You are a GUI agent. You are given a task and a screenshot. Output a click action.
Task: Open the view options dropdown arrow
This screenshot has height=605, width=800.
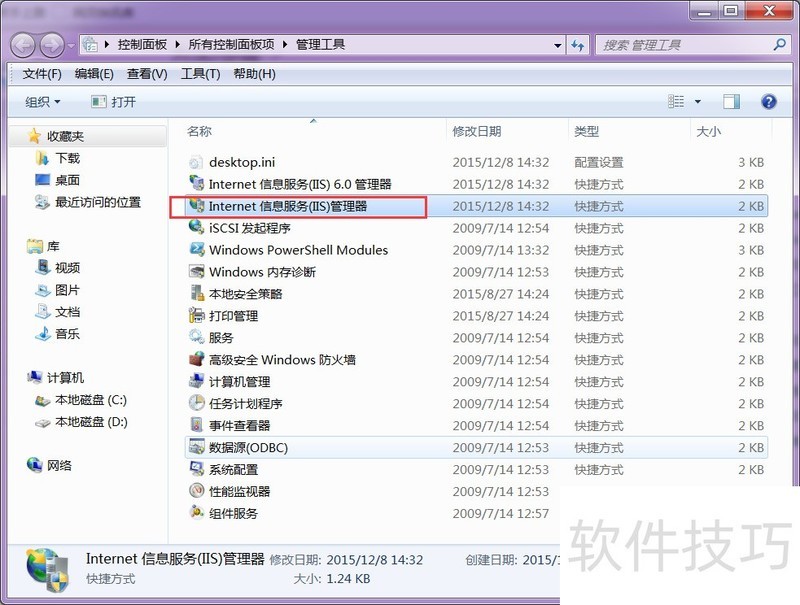pyautogui.click(x=697, y=102)
